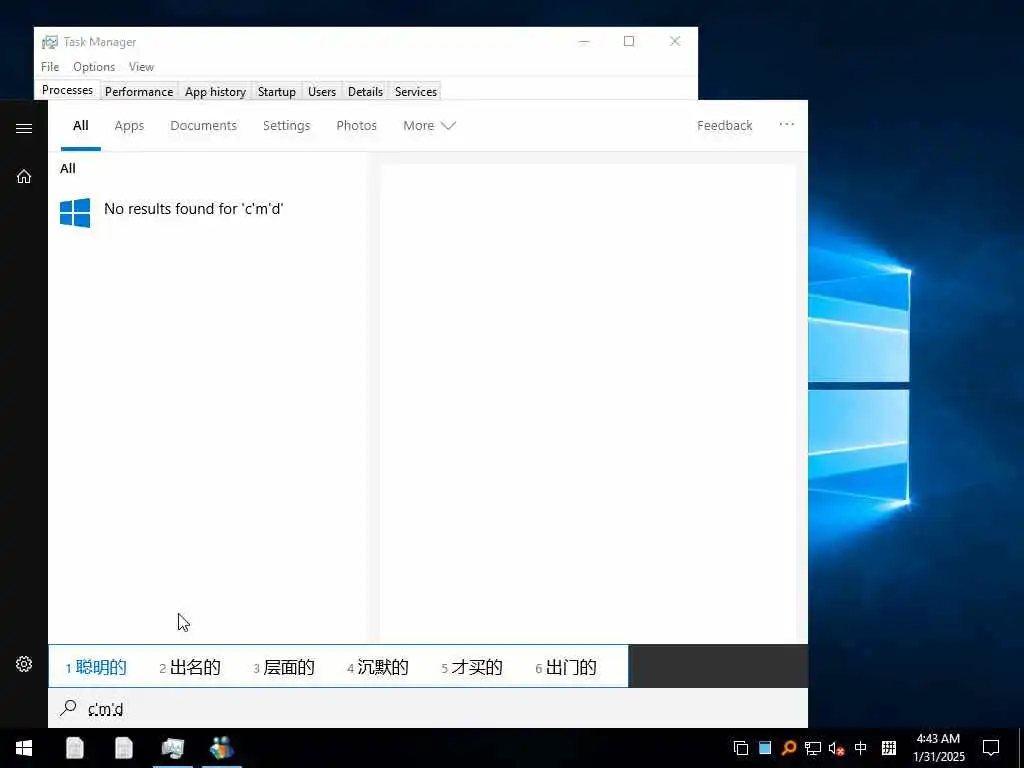This screenshot has height=768, width=1024.
Task: Switch to Services tab in Task Manager
Action: 416,91
